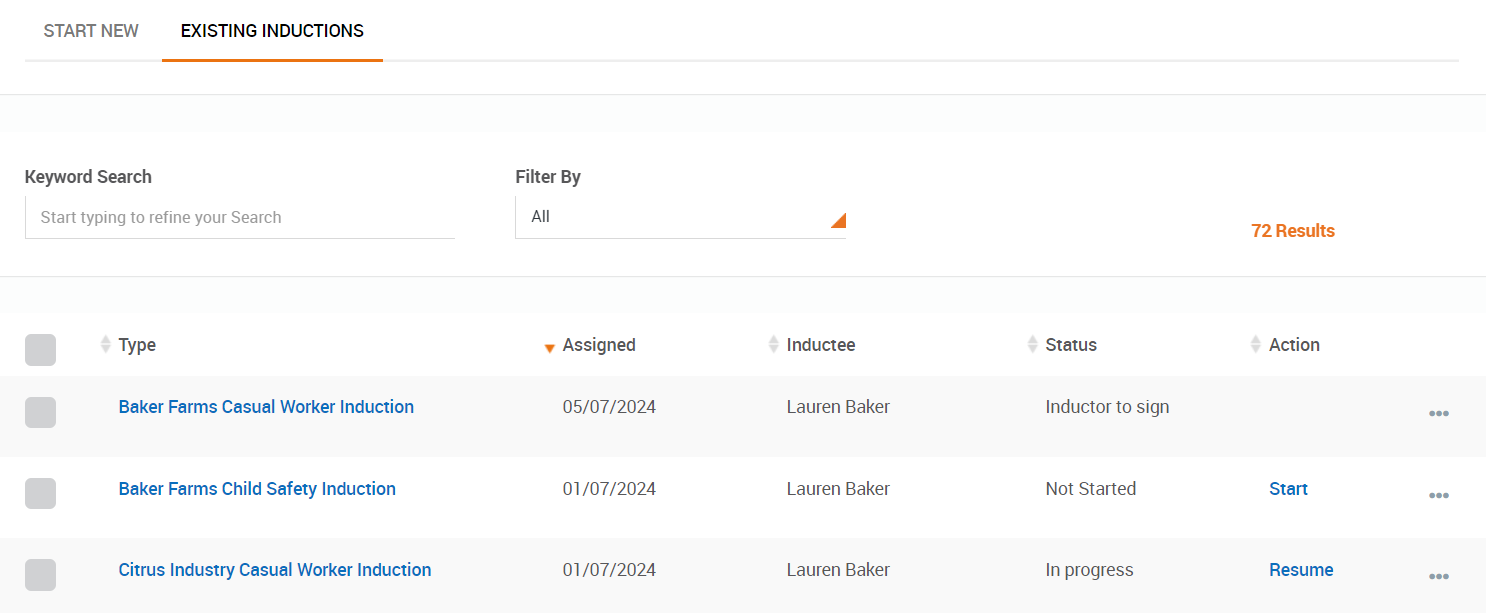1486x613 pixels.
Task: Open the Baker Farms Casual Worker Induction details
Action: pyautogui.click(x=266, y=406)
